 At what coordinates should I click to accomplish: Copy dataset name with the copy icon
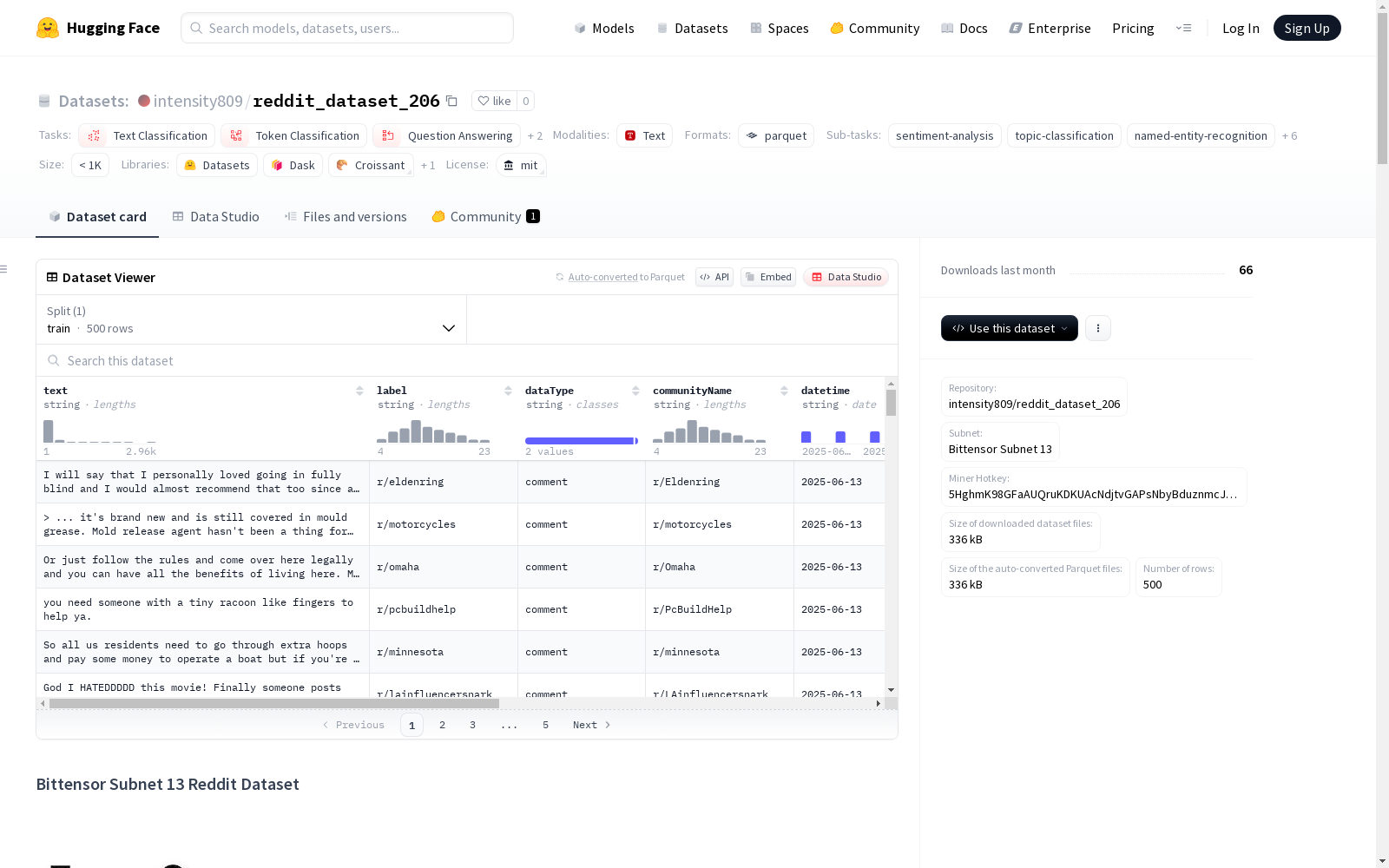click(x=451, y=101)
